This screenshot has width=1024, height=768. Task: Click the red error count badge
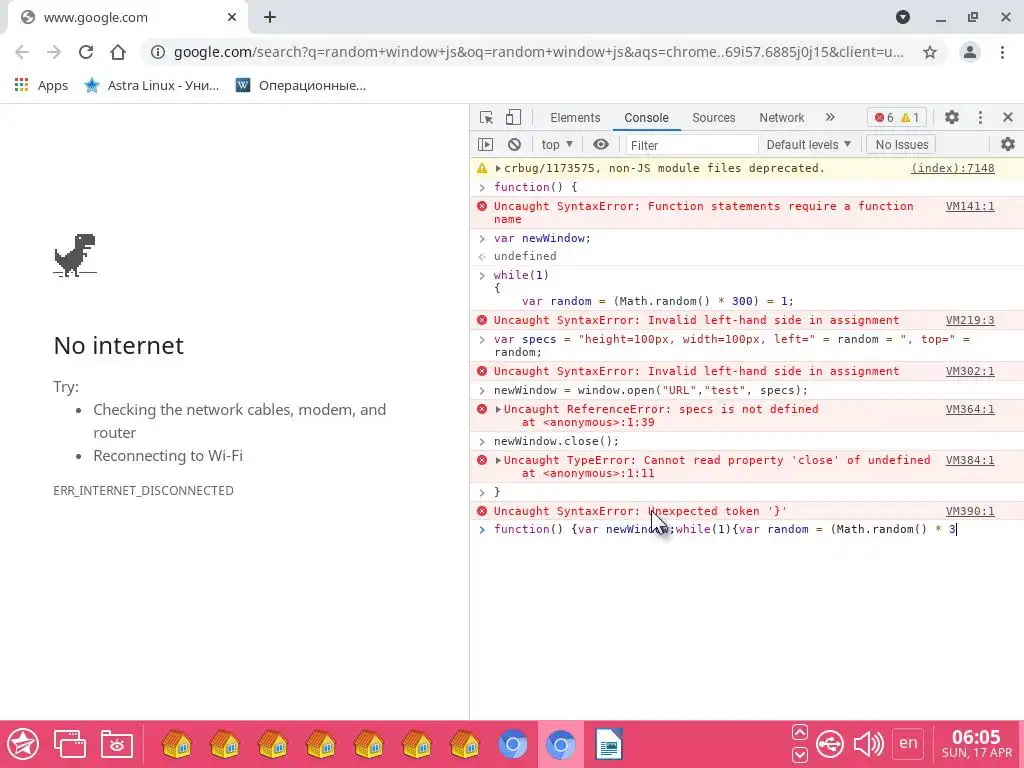pos(884,118)
